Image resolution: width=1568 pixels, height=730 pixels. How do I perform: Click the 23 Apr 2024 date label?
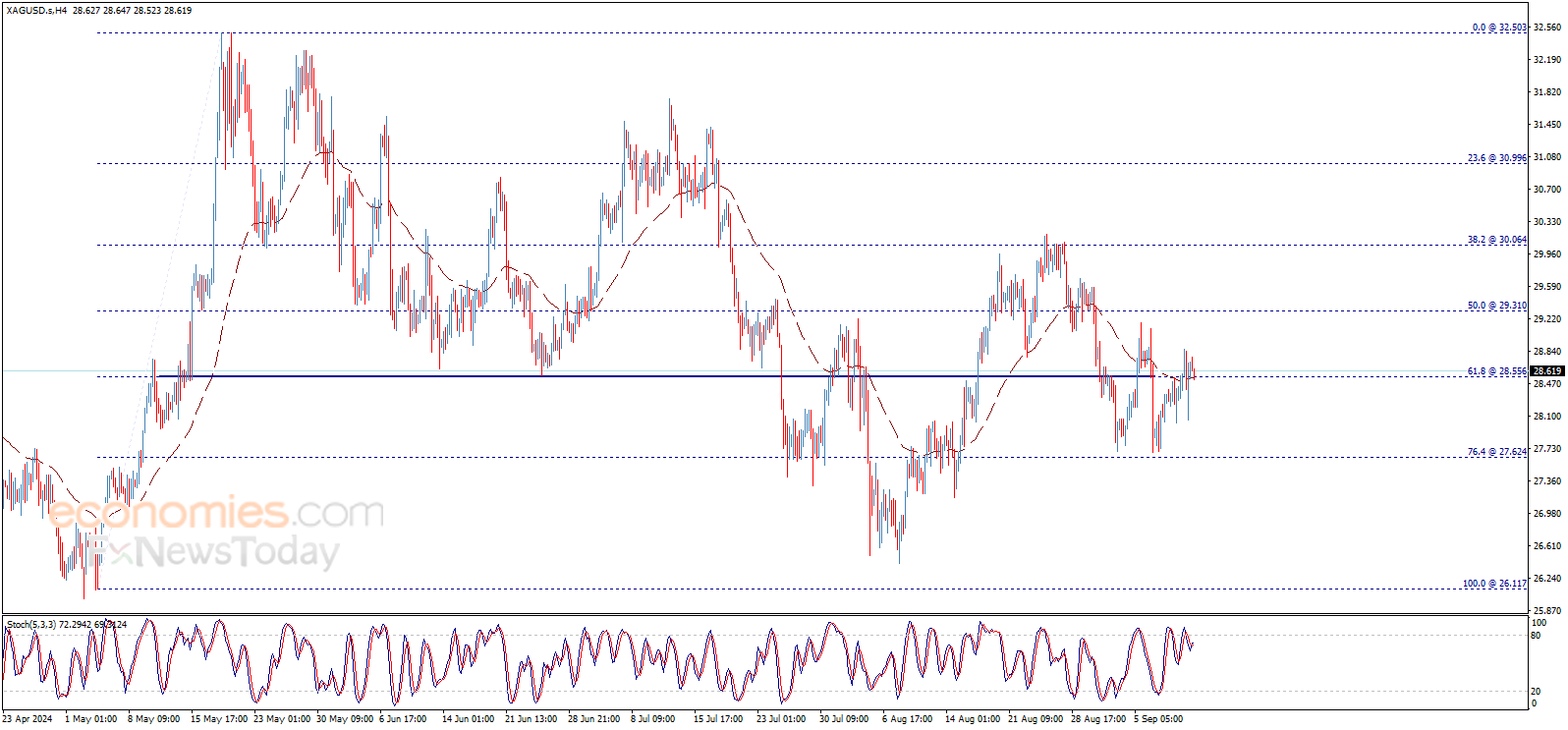coord(28,719)
